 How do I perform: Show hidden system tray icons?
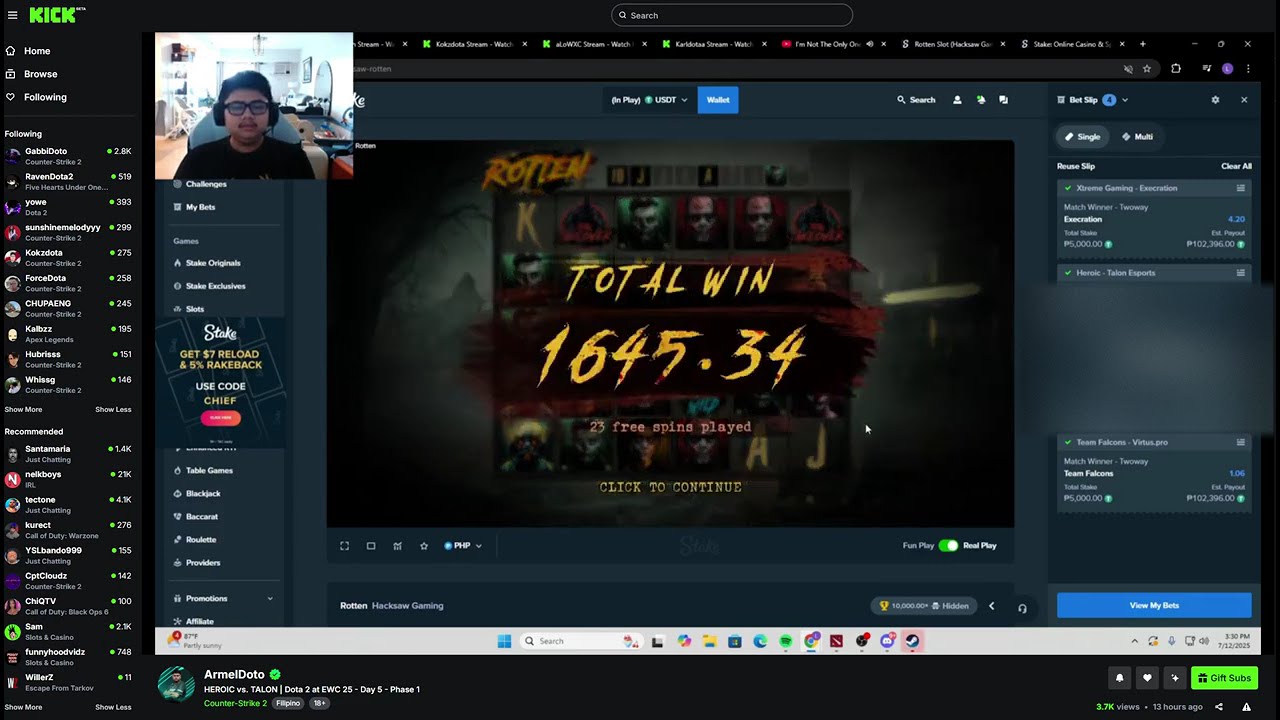pyautogui.click(x=1134, y=641)
